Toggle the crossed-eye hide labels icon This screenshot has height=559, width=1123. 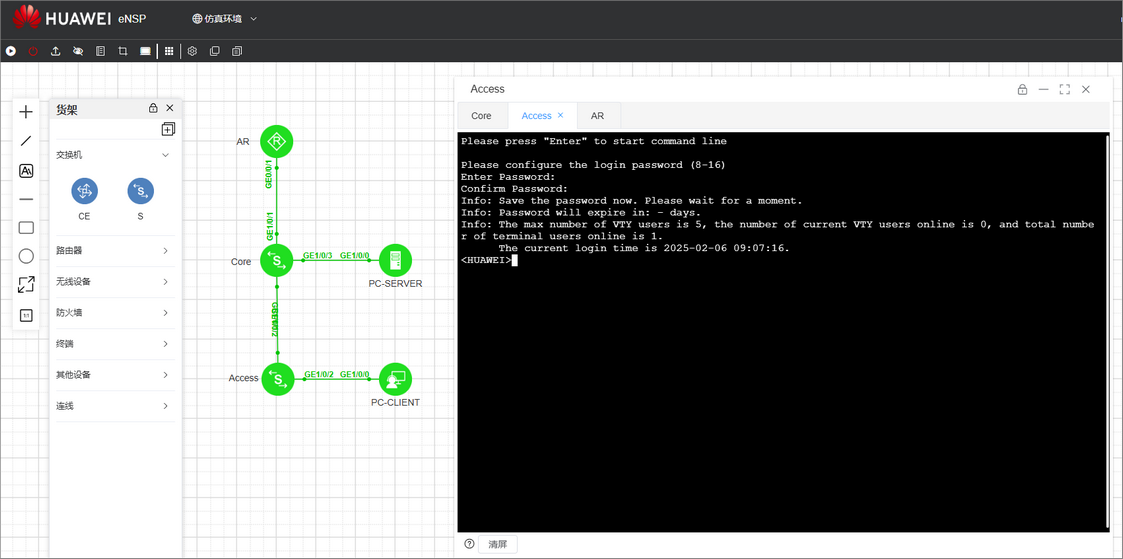pos(78,52)
